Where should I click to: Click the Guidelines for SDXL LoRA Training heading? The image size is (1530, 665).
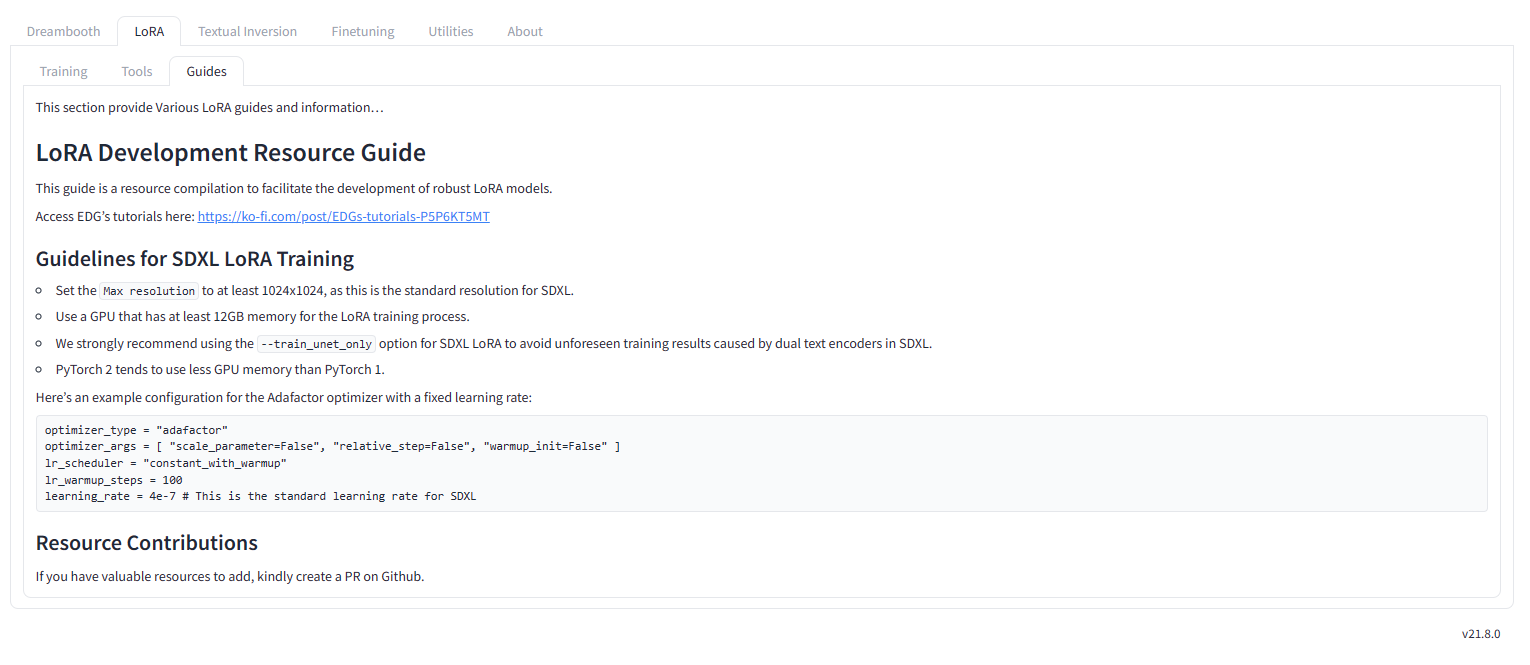pyautogui.click(x=195, y=258)
